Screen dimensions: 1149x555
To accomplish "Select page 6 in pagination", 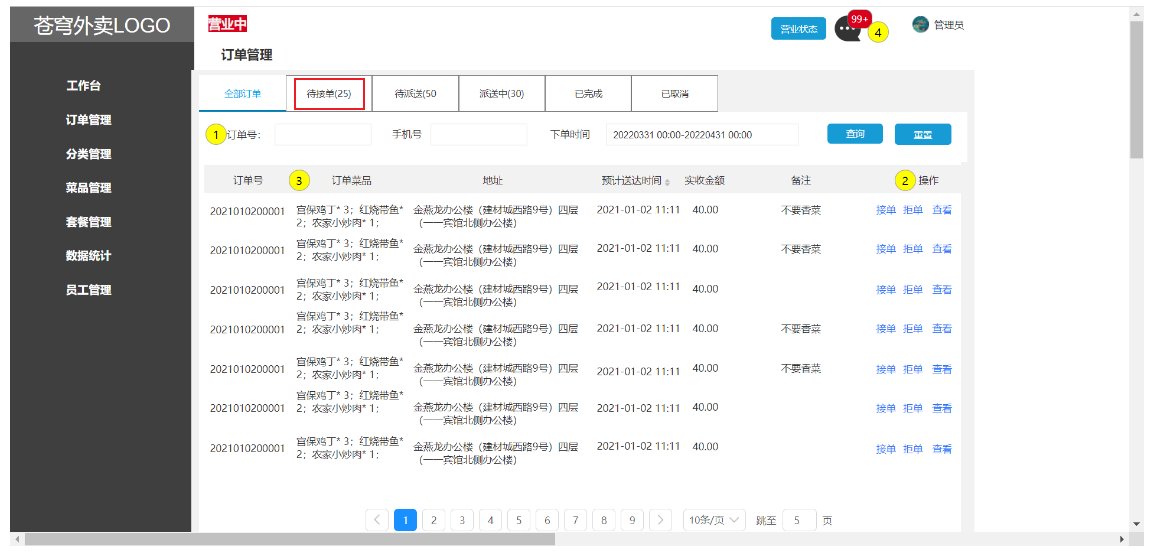I will [547, 521].
